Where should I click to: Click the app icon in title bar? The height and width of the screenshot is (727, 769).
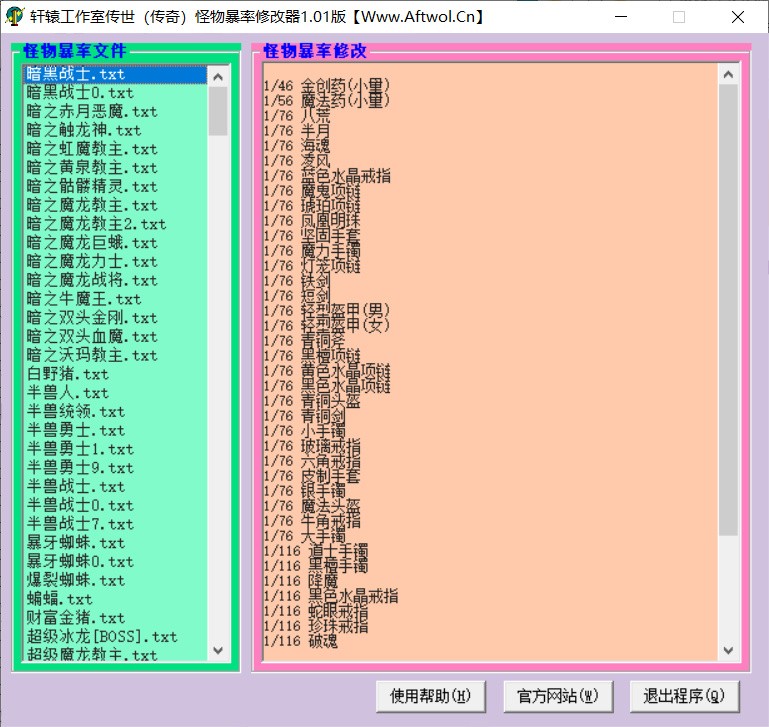point(15,16)
